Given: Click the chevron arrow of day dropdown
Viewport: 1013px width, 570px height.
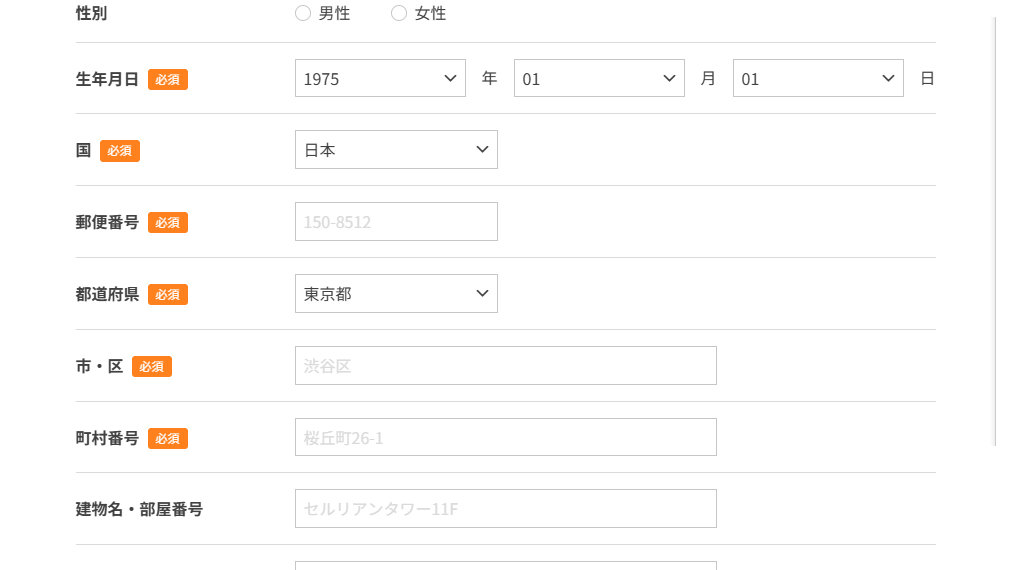Looking at the screenshot, I should click(x=888, y=78).
